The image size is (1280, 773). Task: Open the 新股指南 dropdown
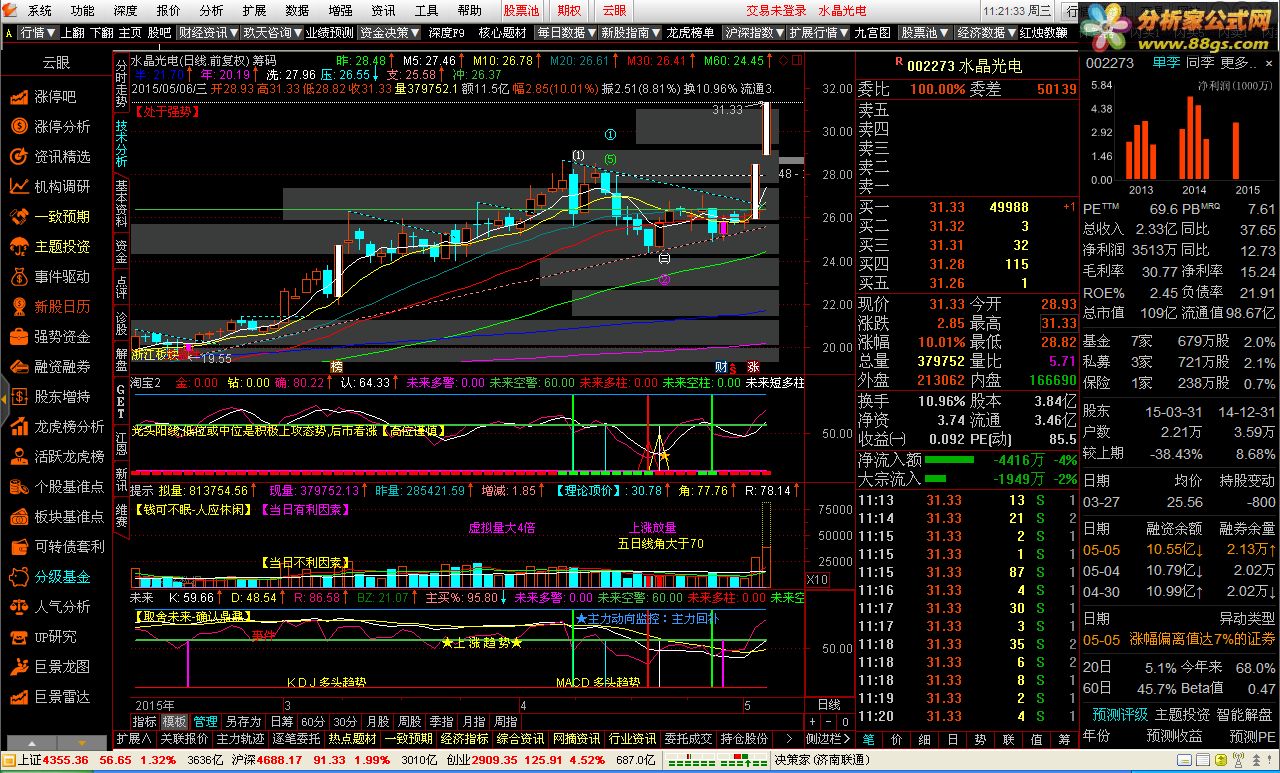point(631,32)
